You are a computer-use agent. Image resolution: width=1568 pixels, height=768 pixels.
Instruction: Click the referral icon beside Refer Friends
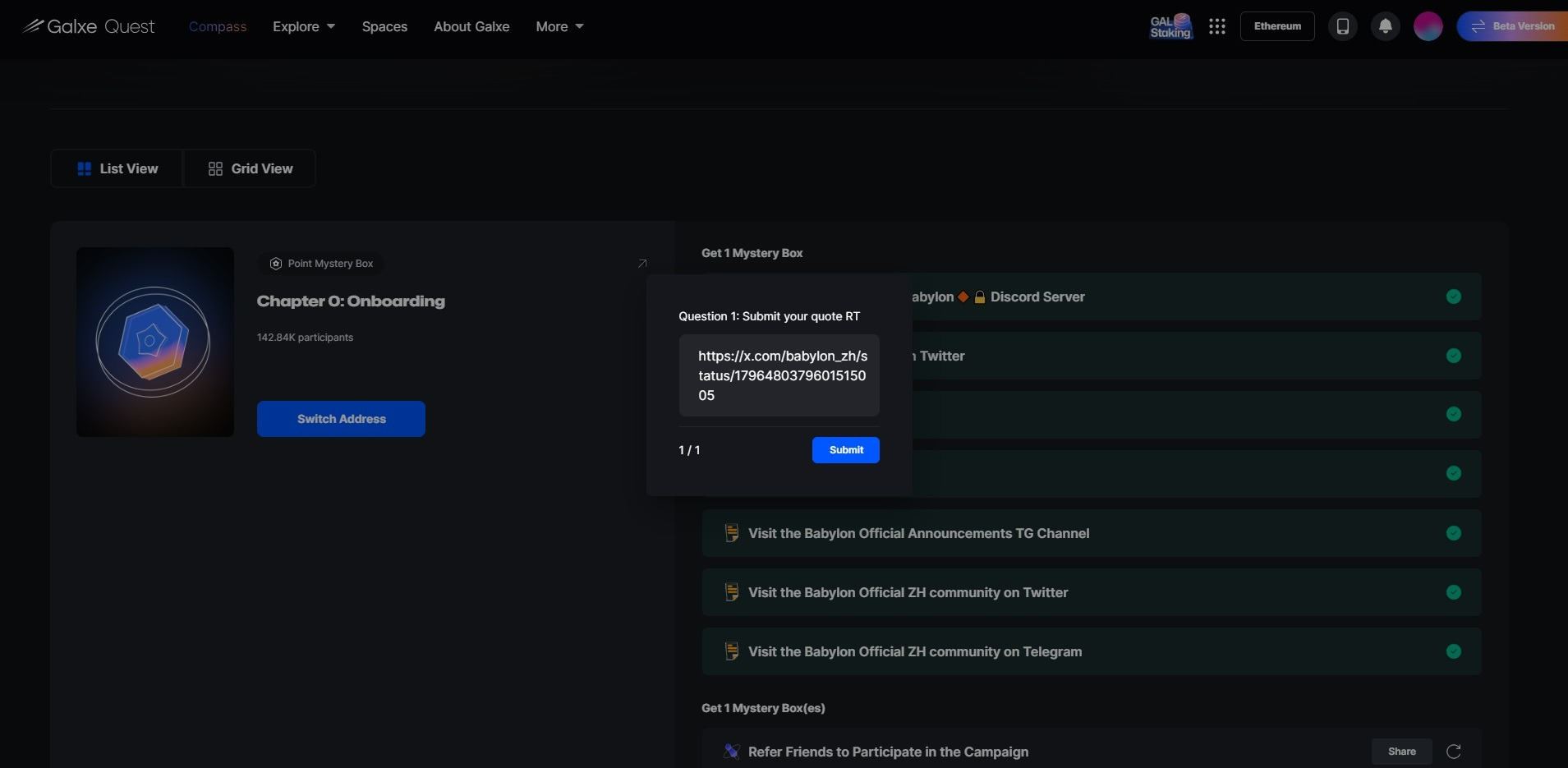731,752
